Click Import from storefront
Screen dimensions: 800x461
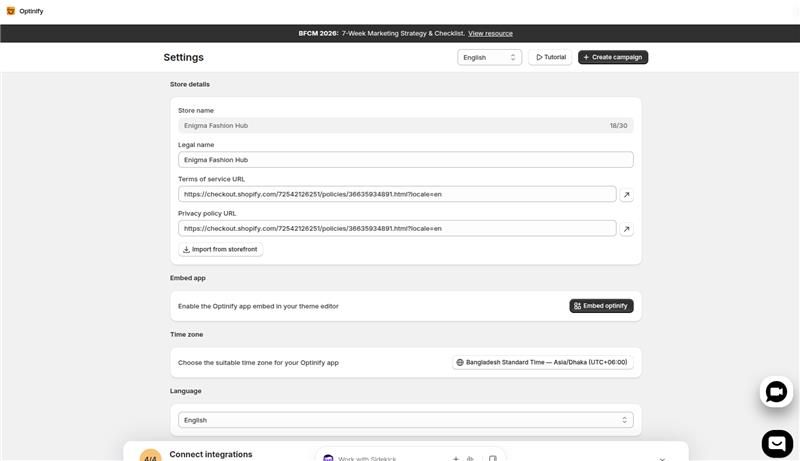(220, 249)
